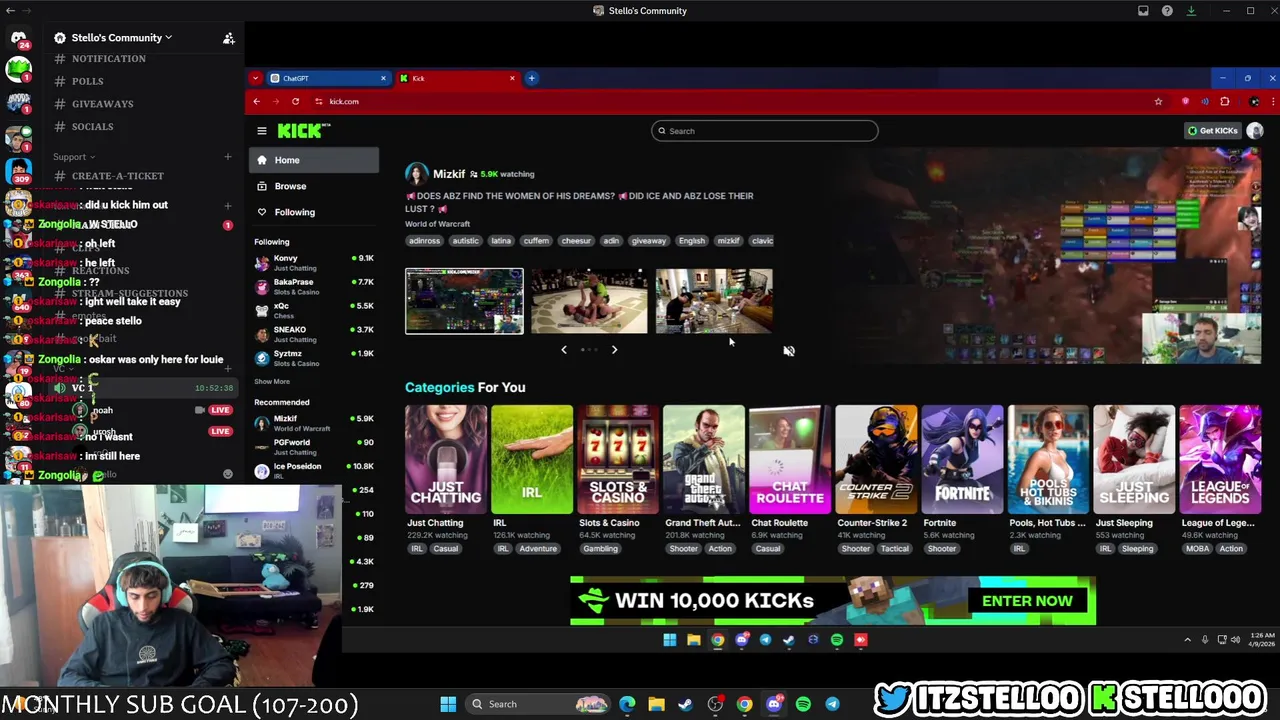Go to Home in Kick sidebar
Viewport: 1280px width, 720px height.
tap(314, 160)
